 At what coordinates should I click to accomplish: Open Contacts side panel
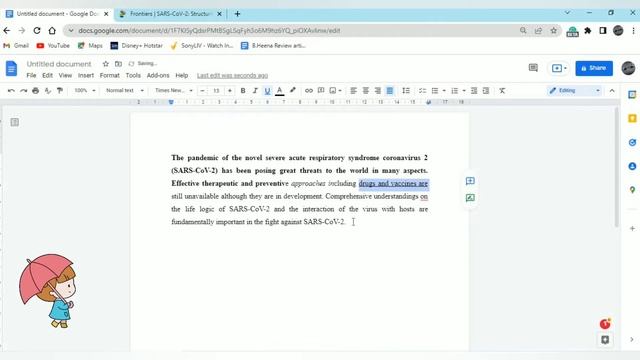(x=632, y=166)
